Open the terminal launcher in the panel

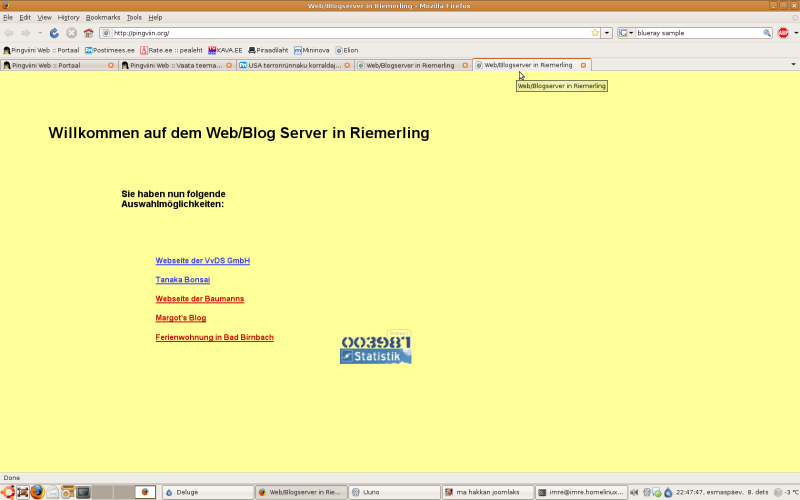[x=83, y=492]
